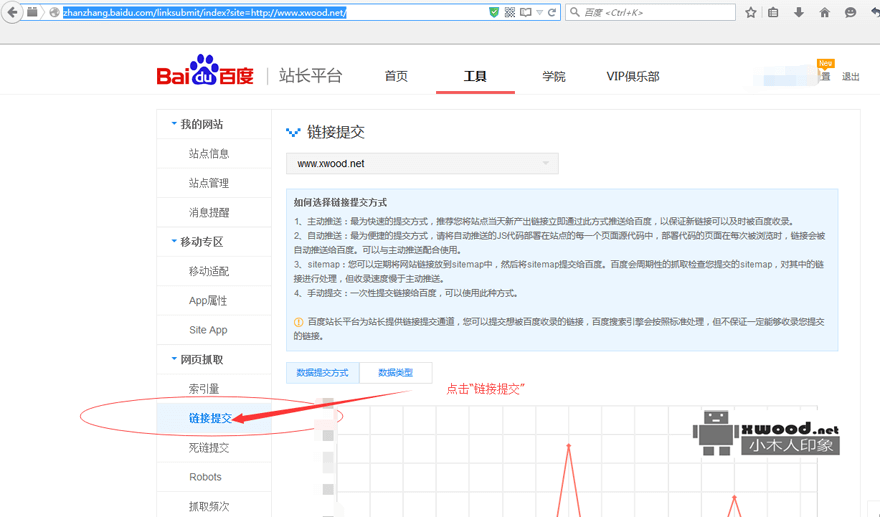Open Robots in the sidebar
The image size is (880, 517).
[x=205, y=477]
